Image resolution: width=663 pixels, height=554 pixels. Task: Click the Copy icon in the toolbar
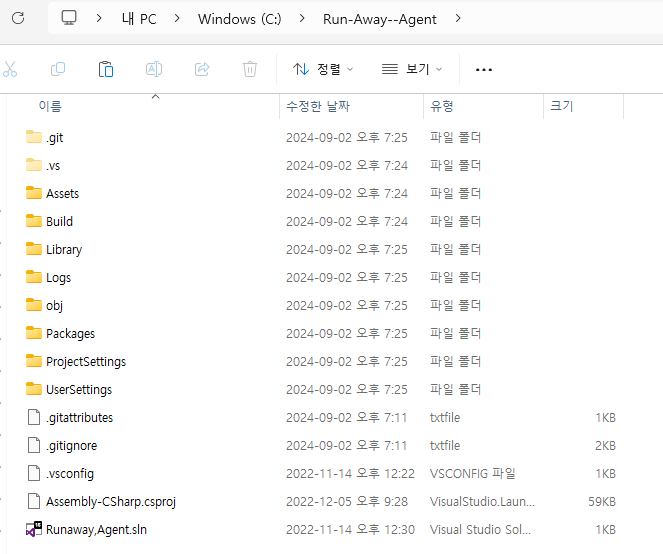(58, 69)
